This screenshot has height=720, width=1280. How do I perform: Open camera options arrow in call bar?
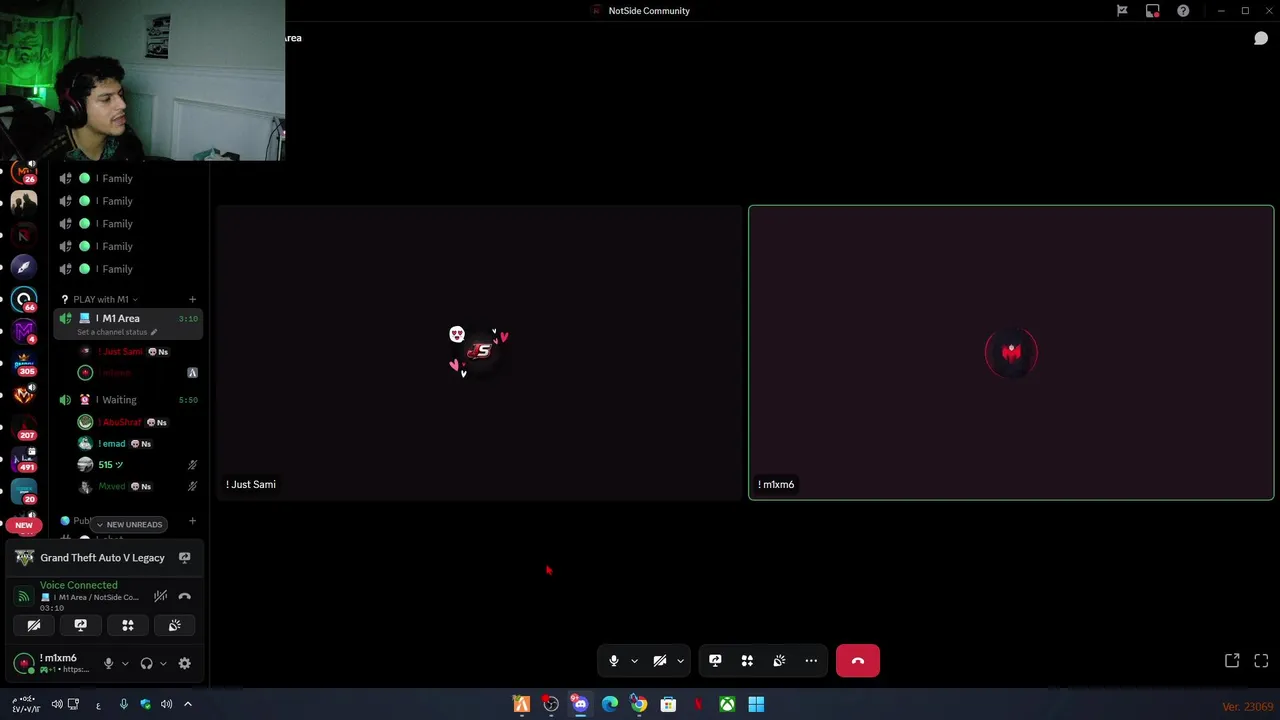(680, 661)
